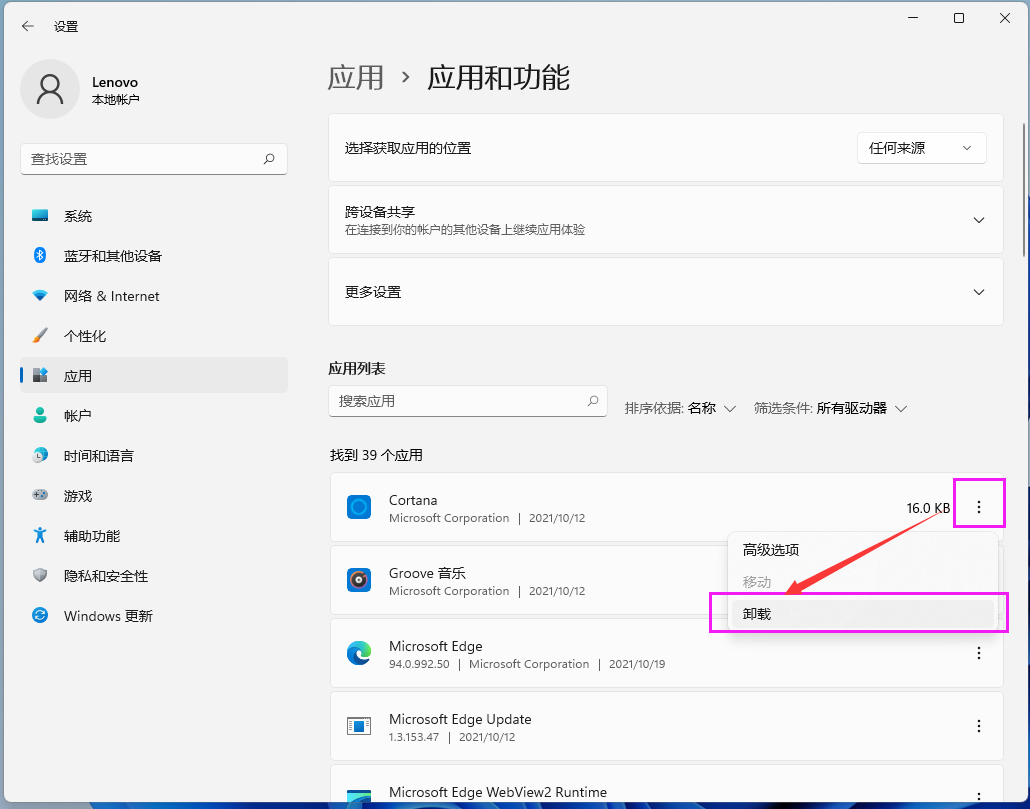Open the Sort by: Name (排序依据: 名称) dropdown
Image resolution: width=1030 pixels, height=809 pixels.
point(680,408)
